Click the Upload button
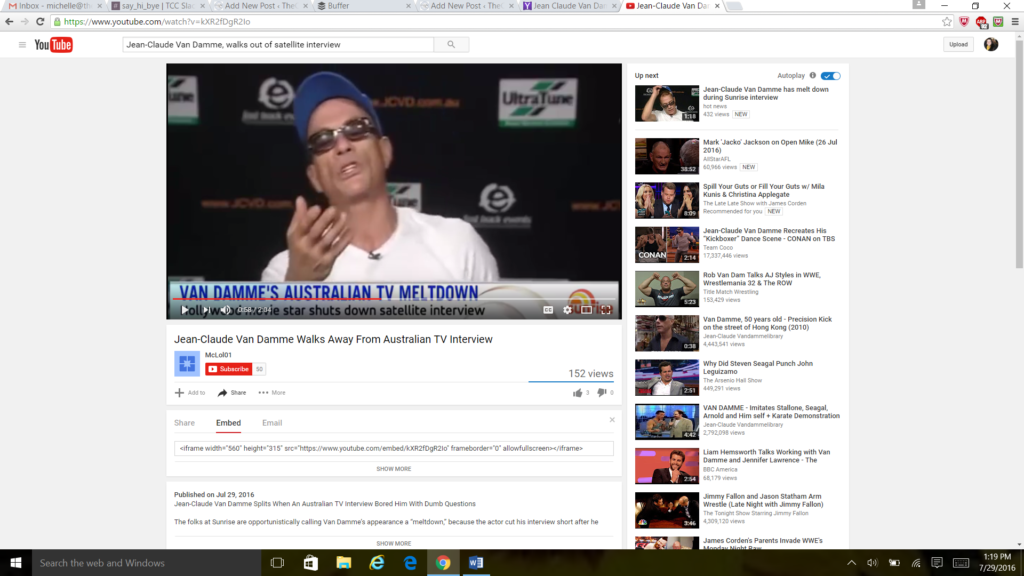 pyautogui.click(x=958, y=45)
